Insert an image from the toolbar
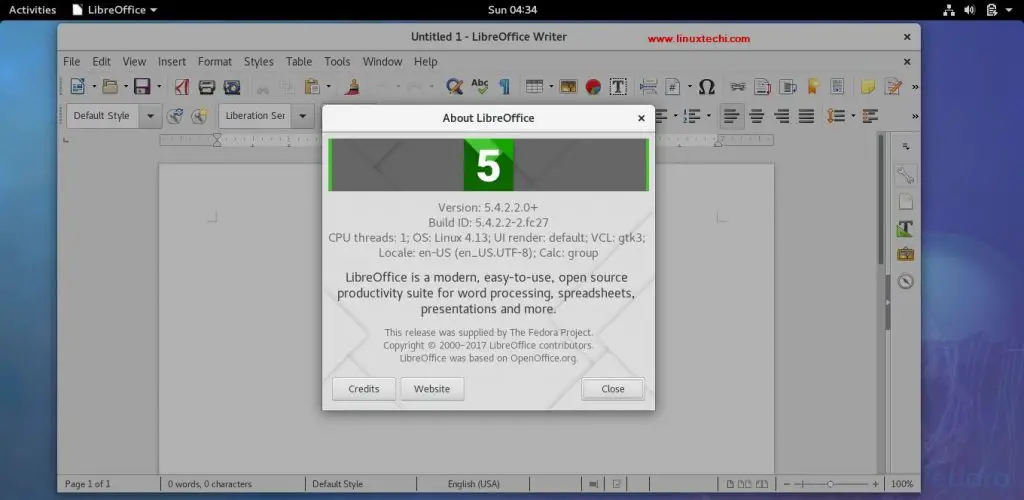 click(x=568, y=86)
